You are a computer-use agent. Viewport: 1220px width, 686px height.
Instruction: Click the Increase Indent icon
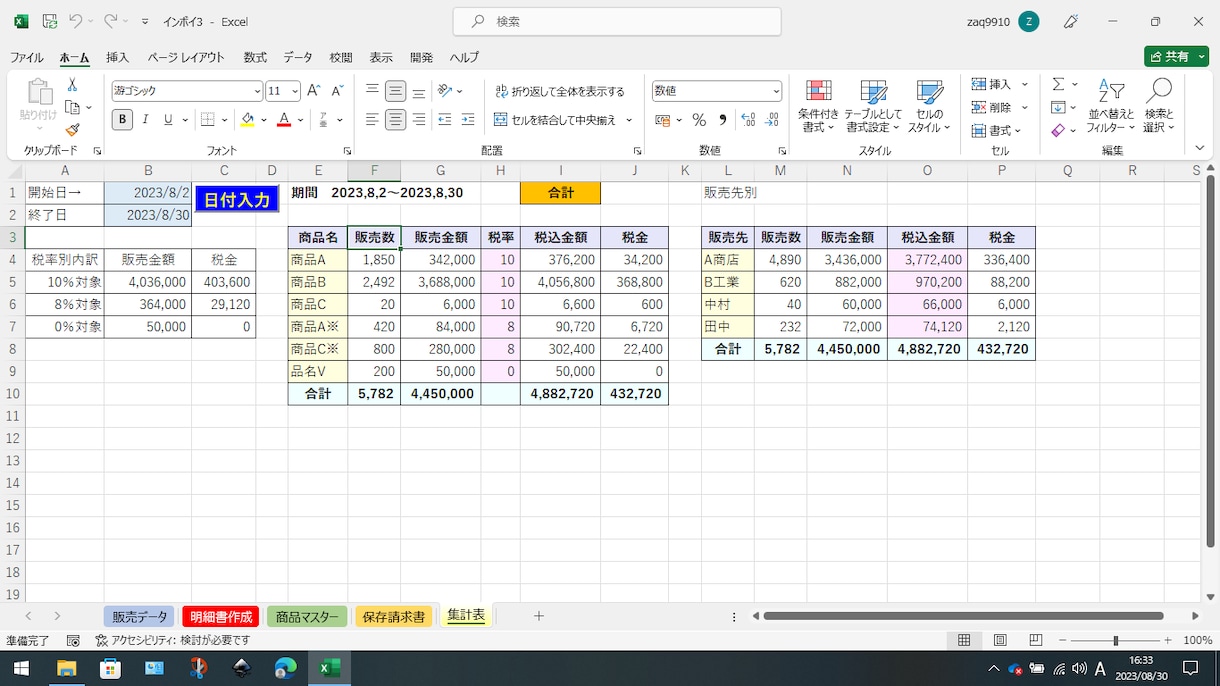click(467, 120)
